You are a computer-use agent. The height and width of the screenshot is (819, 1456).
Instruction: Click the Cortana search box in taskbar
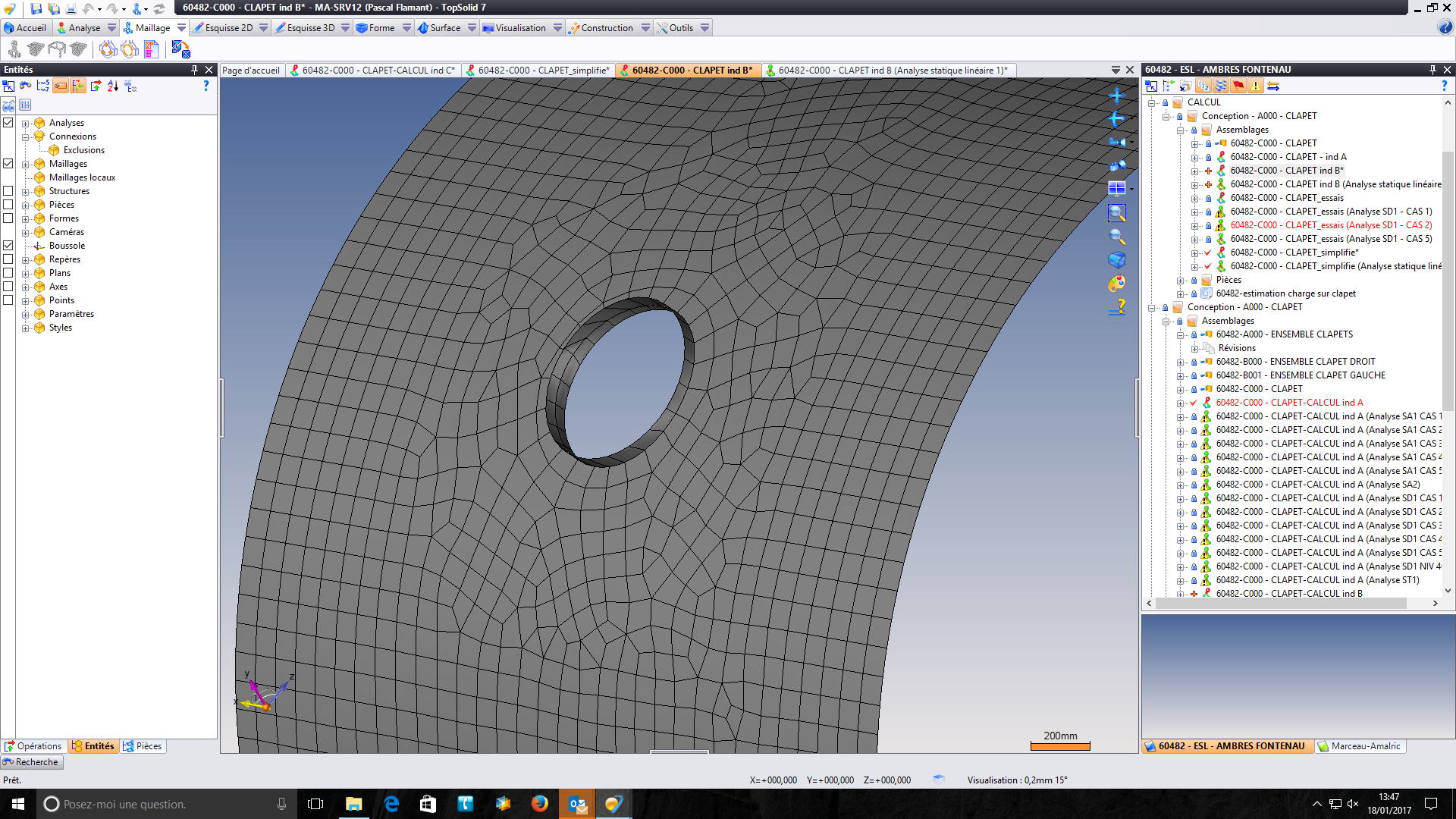[x=166, y=804]
